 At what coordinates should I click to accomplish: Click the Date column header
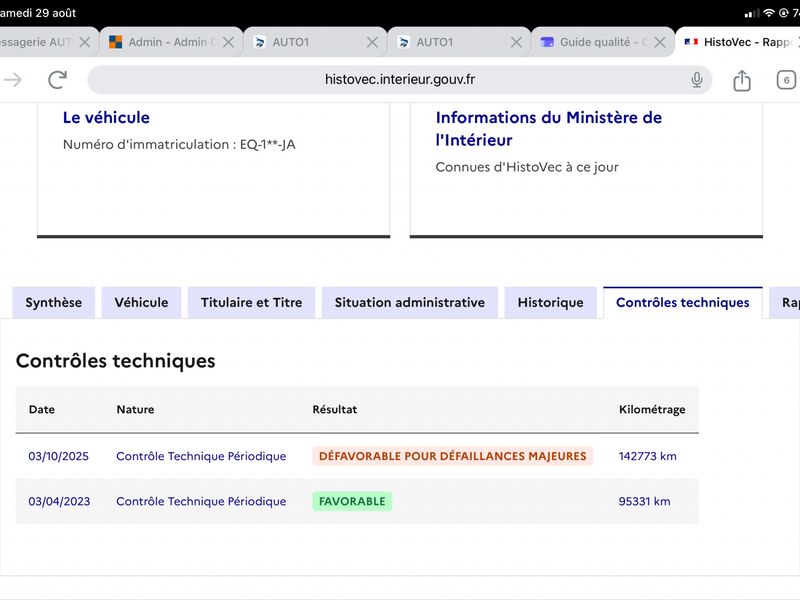pos(42,409)
